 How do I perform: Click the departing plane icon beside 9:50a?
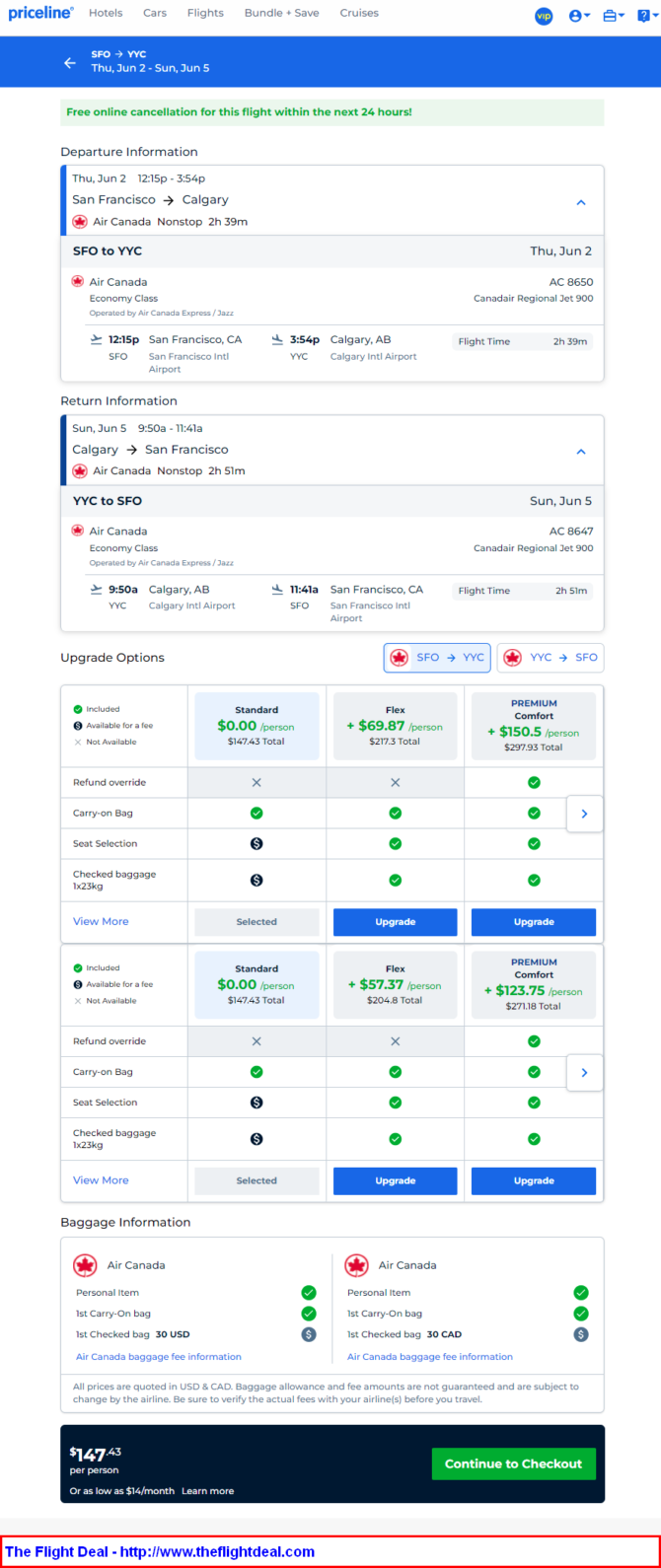pyautogui.click(x=96, y=589)
